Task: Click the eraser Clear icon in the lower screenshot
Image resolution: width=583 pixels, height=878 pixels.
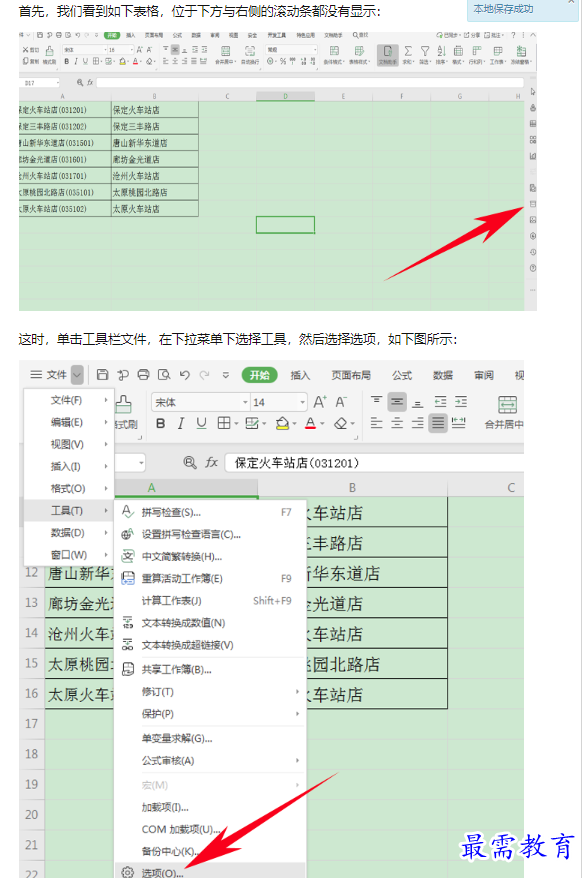Action: point(341,424)
